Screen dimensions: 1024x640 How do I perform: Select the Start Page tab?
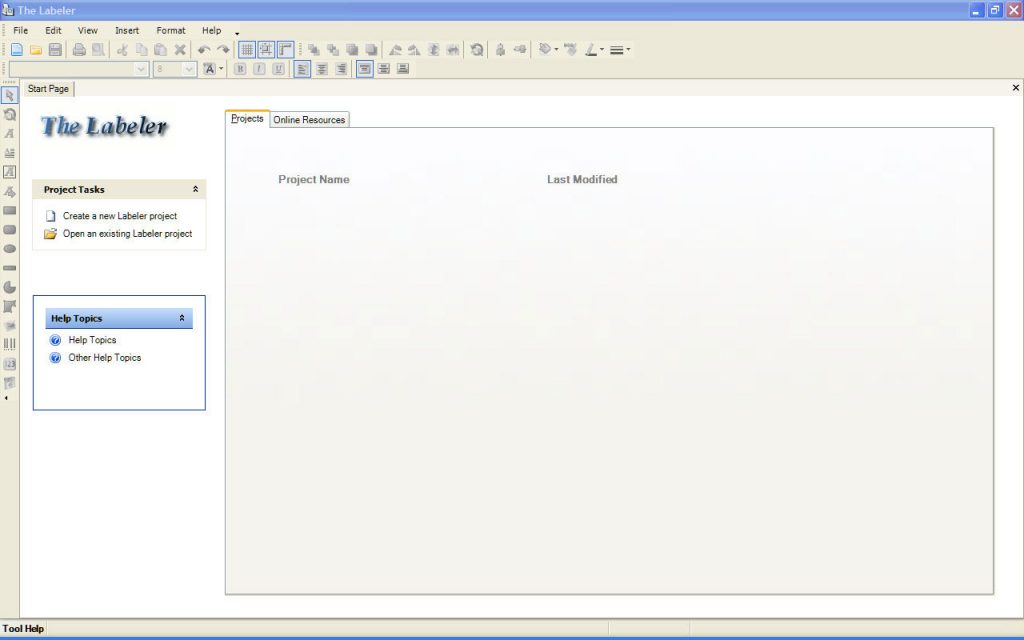pyautogui.click(x=48, y=89)
